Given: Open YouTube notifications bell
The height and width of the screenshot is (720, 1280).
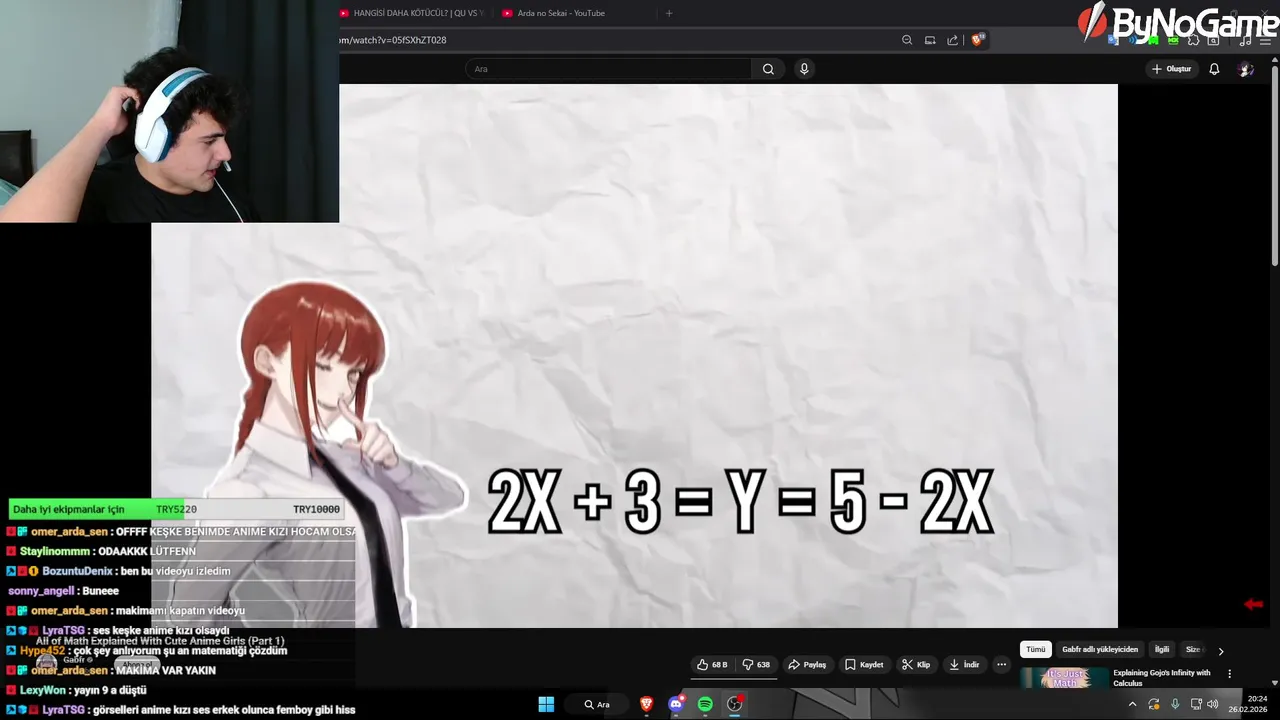Looking at the screenshot, I should pyautogui.click(x=1214, y=69).
